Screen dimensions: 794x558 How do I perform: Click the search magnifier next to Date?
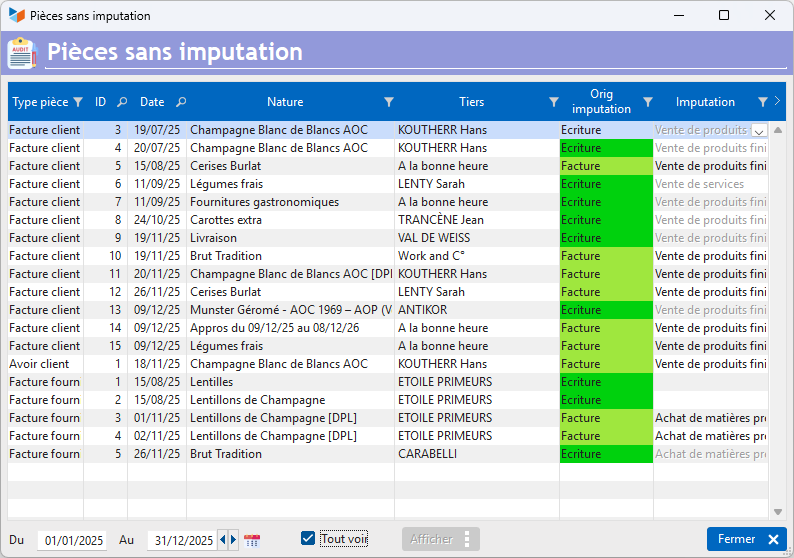pos(181,102)
